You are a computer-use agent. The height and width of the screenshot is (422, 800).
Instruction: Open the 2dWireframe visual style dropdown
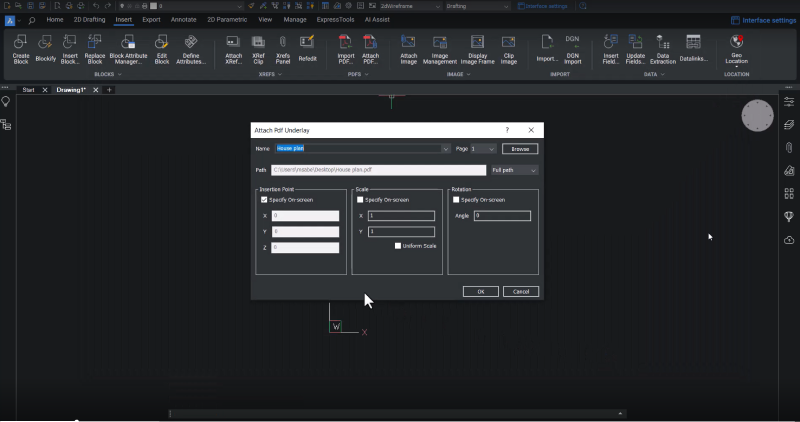[410, 6]
